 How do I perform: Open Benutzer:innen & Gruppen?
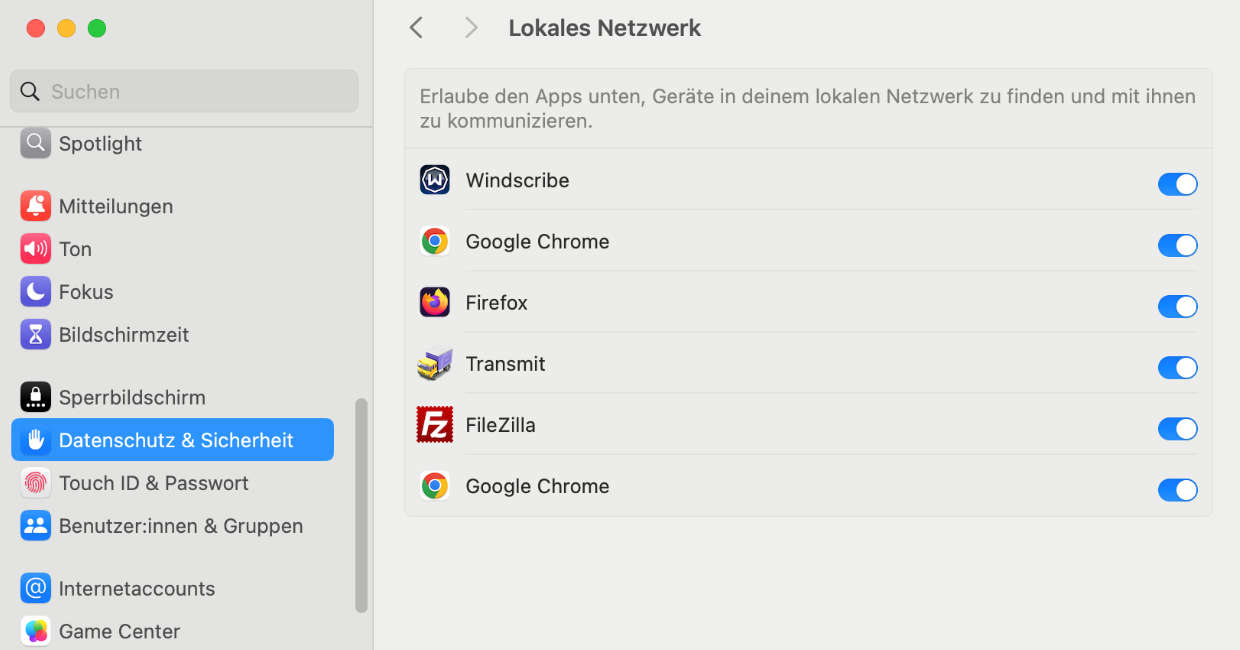point(172,527)
